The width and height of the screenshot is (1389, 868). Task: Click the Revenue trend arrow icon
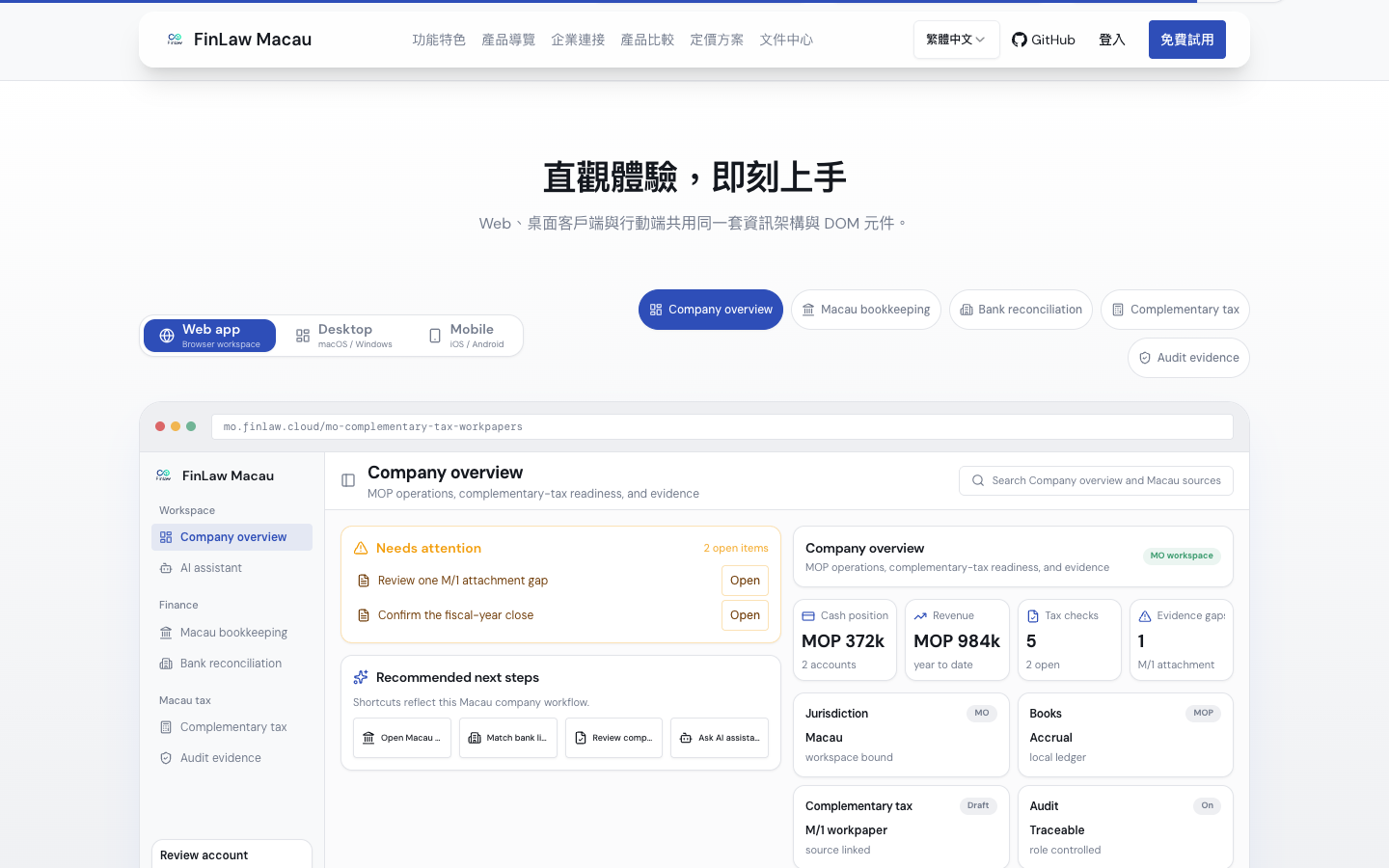[920, 616]
